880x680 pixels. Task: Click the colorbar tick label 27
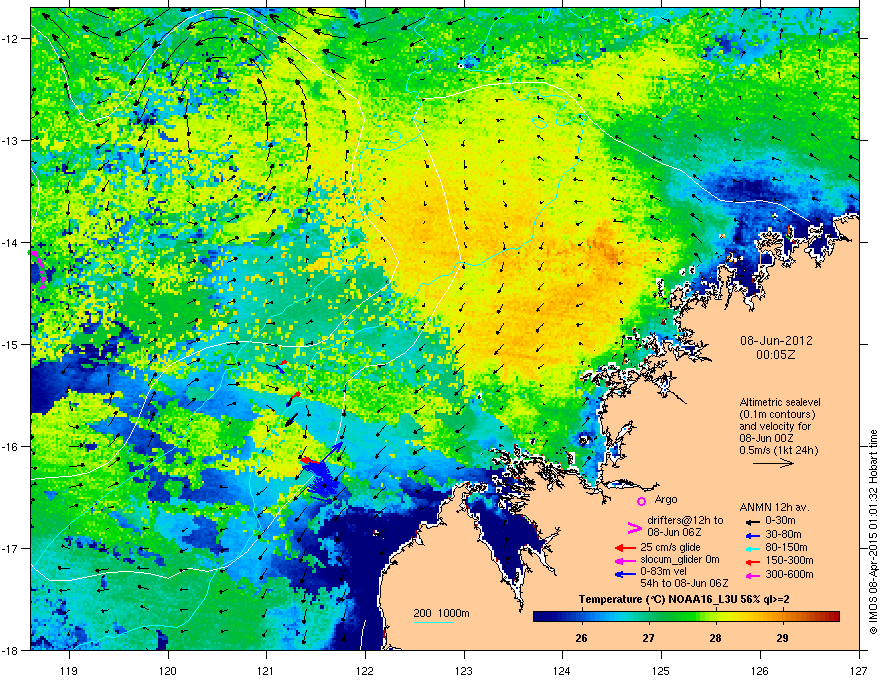click(648, 638)
